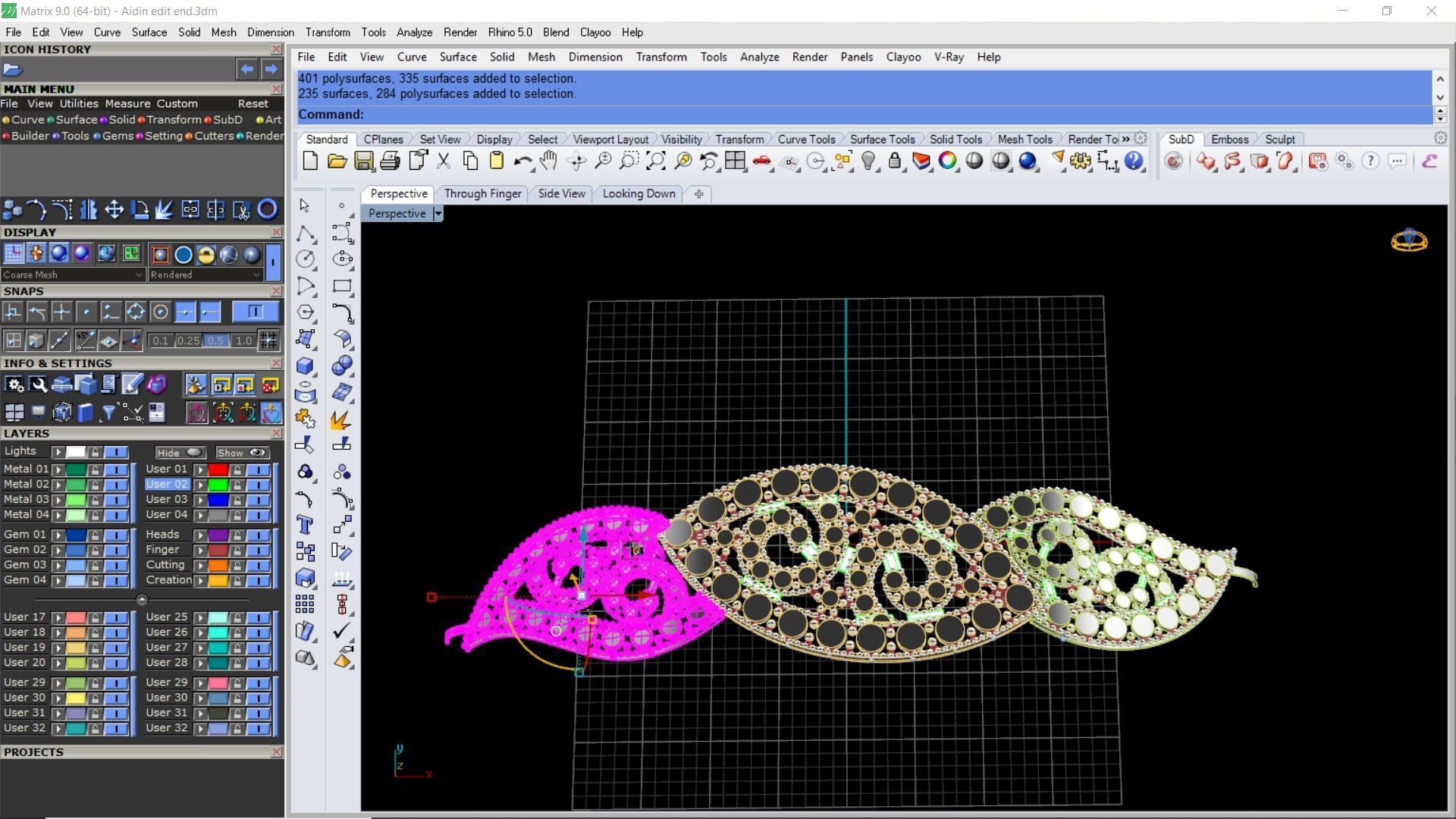Select the Array grid tool in side toolbar
The height and width of the screenshot is (819, 1456).
tap(305, 604)
